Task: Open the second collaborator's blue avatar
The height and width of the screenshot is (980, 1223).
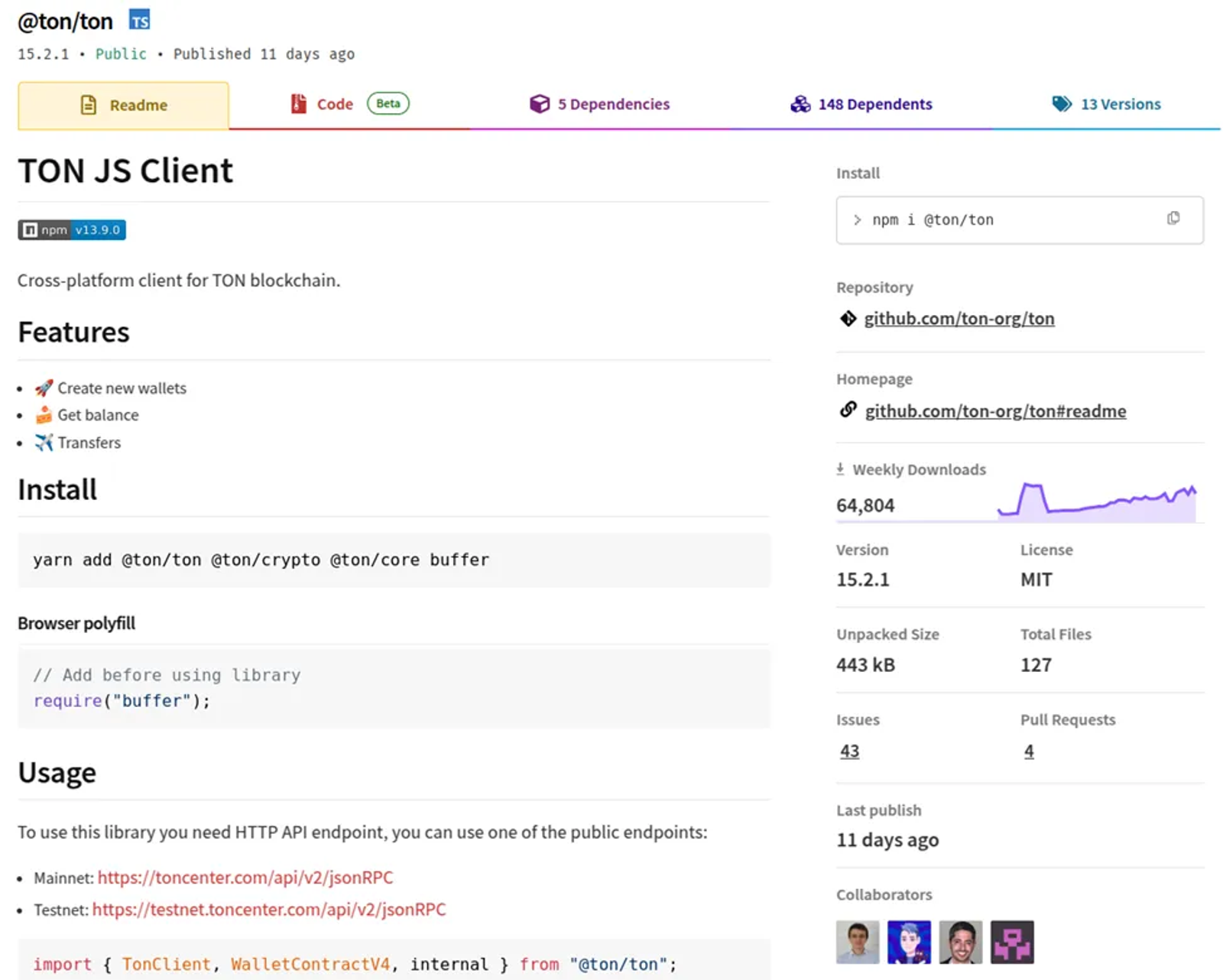Action: (909, 942)
